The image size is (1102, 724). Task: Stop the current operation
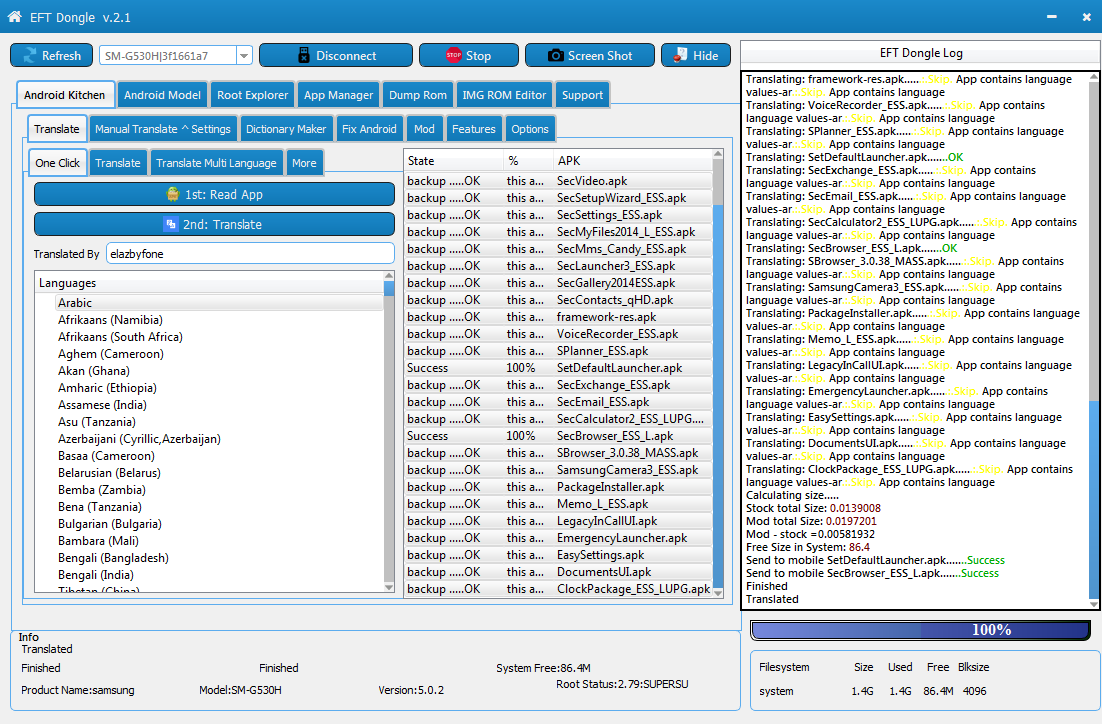pos(469,56)
